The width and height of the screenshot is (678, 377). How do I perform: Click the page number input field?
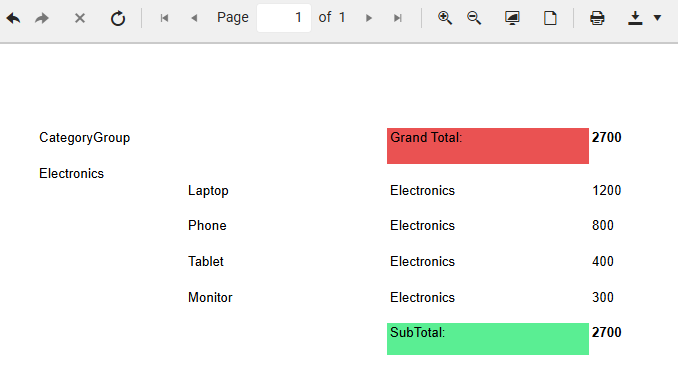(284, 18)
